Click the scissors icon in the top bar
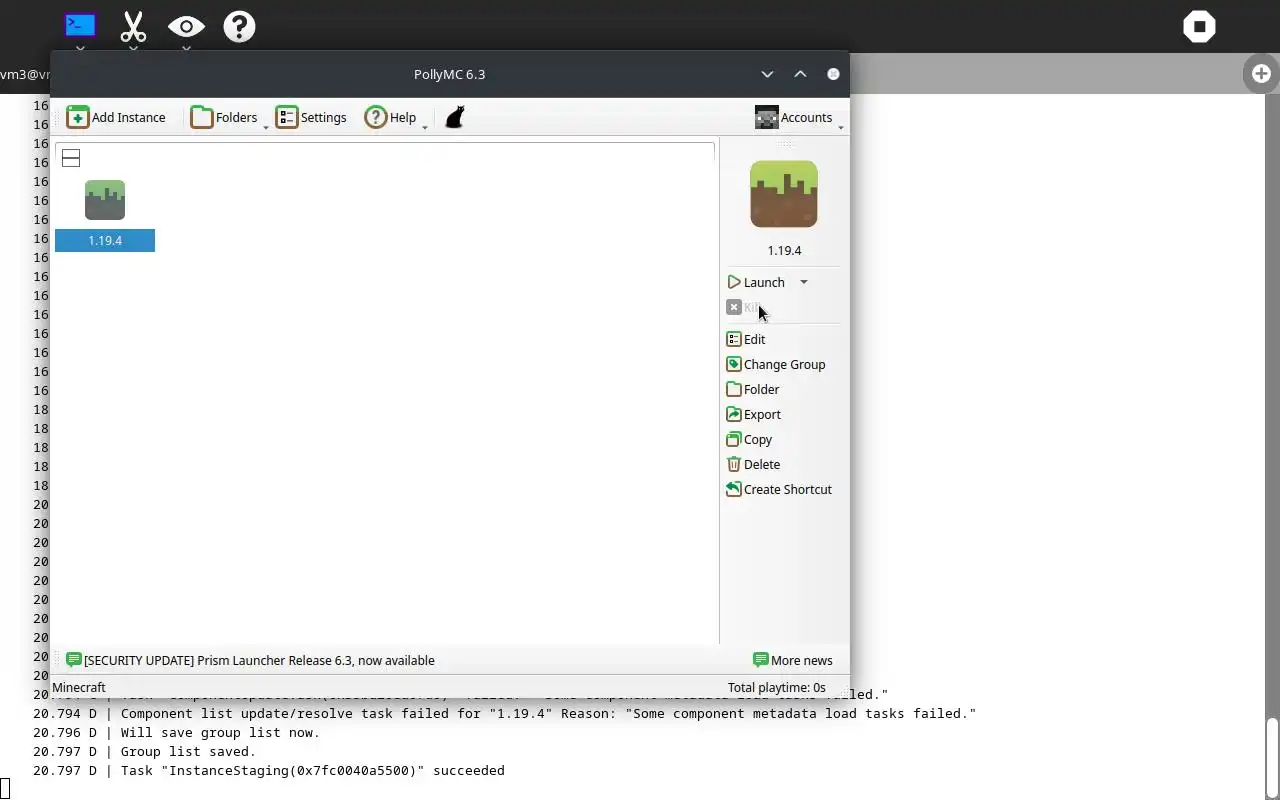The image size is (1280, 800). click(133, 27)
